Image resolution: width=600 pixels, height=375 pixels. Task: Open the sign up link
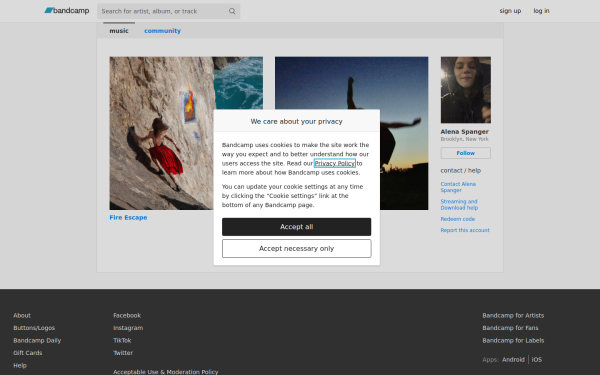(510, 11)
